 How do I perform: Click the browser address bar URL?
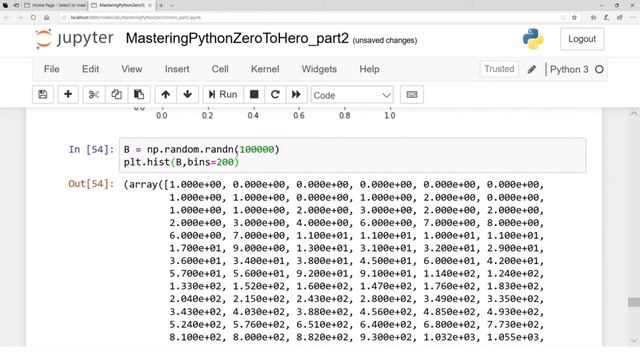tap(136, 18)
